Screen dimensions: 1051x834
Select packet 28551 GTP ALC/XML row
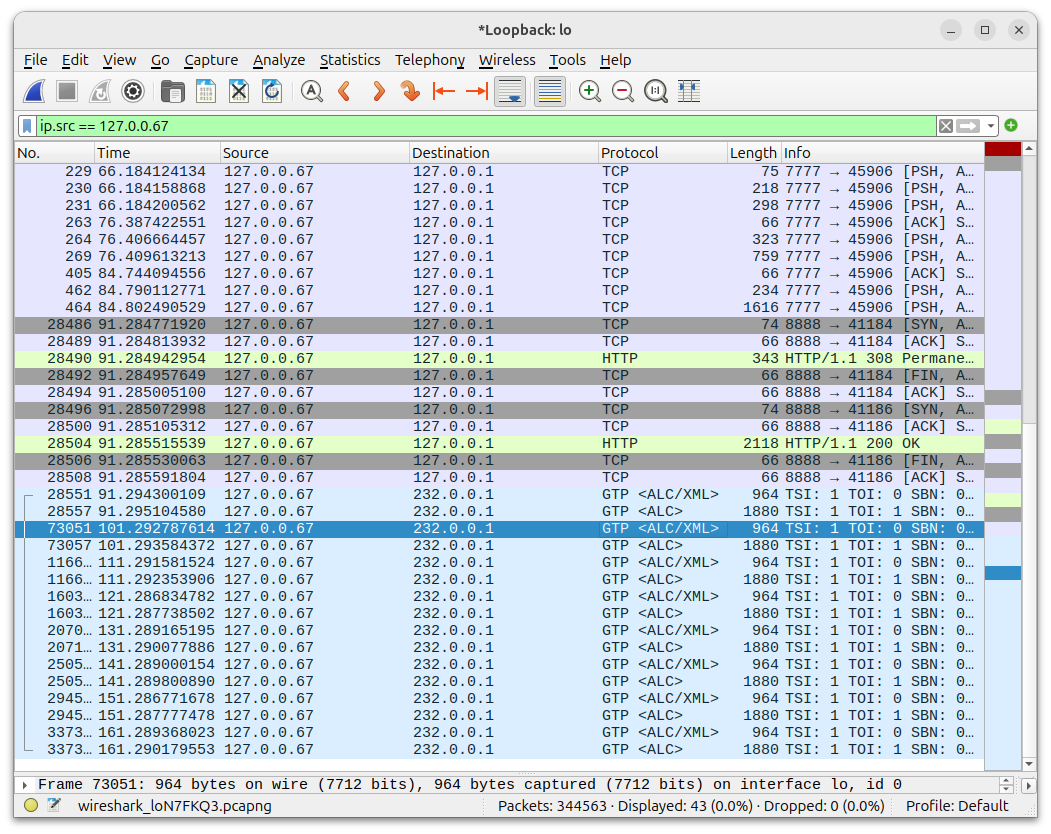click(x=499, y=495)
